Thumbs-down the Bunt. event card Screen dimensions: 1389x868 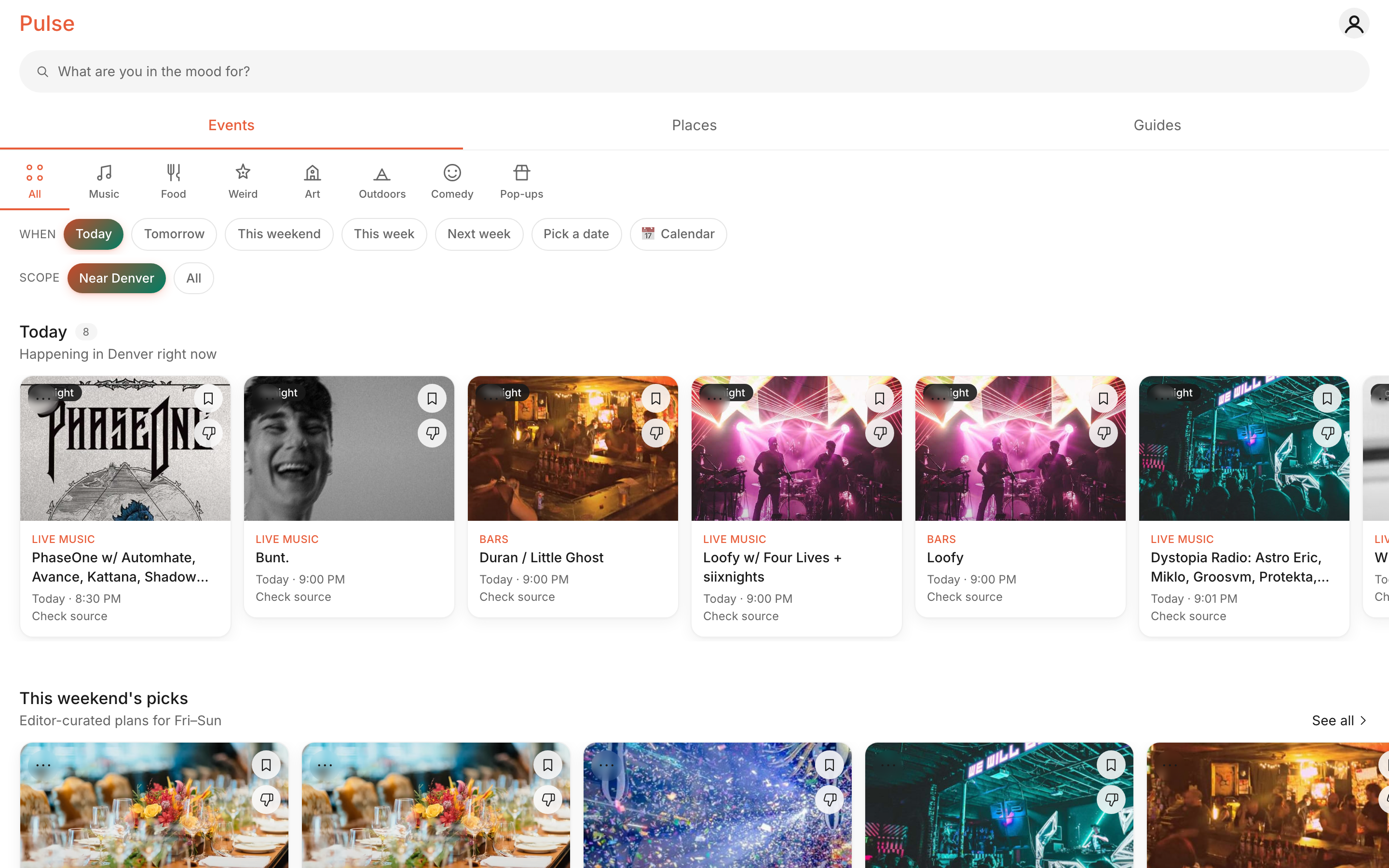pyautogui.click(x=432, y=433)
